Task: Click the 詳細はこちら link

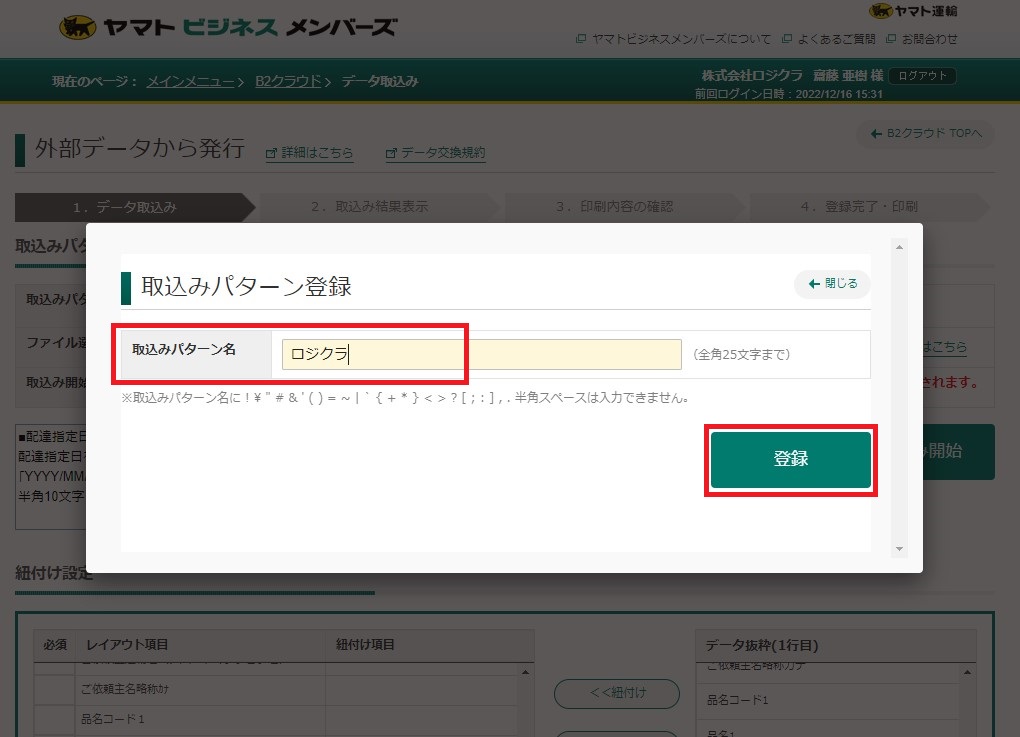Action: click(x=317, y=153)
